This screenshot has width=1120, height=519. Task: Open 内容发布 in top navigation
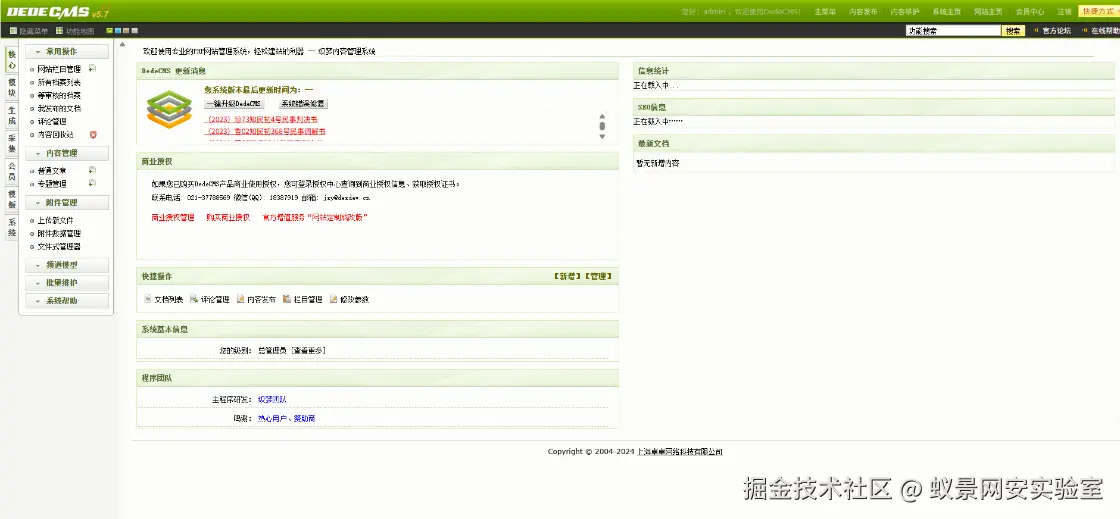point(863,11)
